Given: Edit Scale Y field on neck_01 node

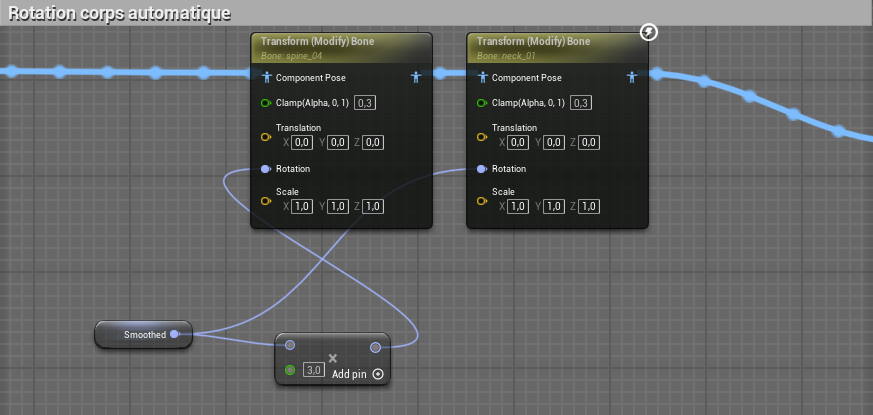Looking at the screenshot, I should click(554, 207).
